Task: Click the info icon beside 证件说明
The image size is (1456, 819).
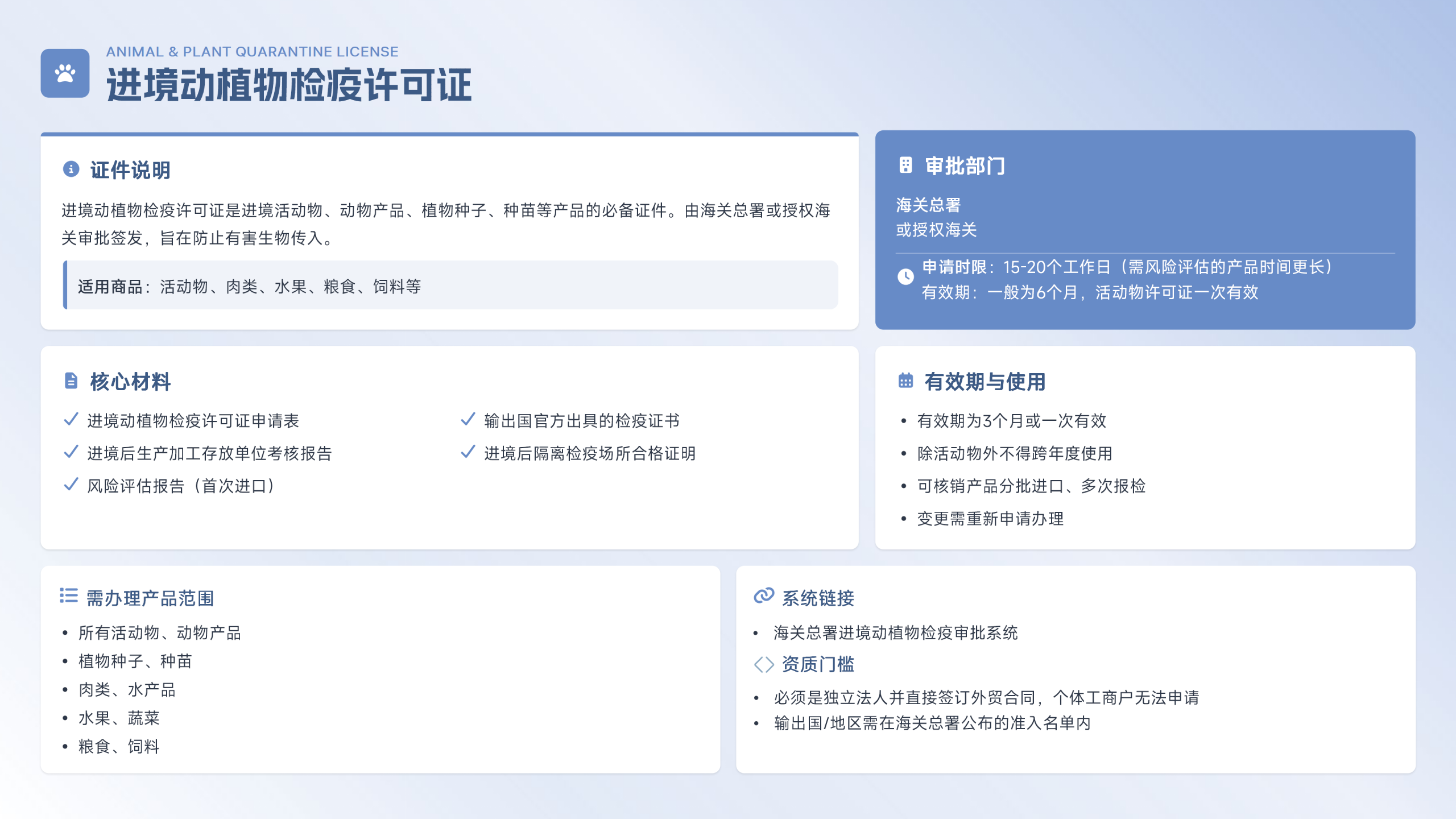Action: [x=71, y=169]
